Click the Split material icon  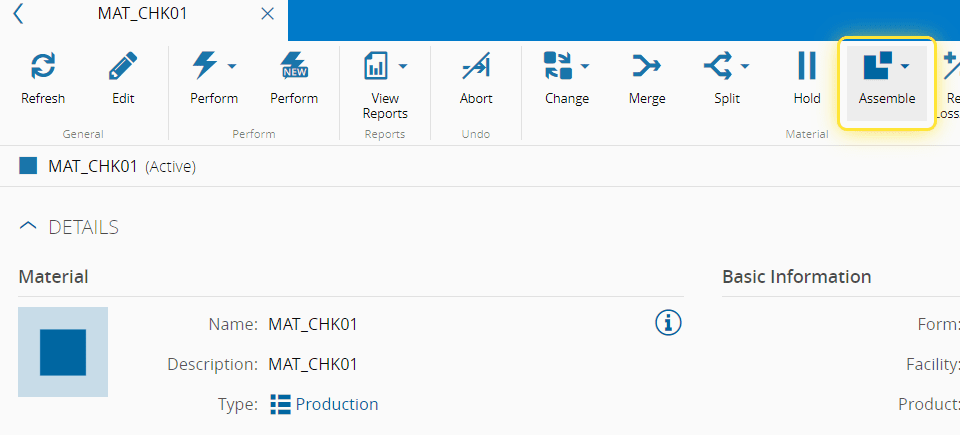[718, 67]
